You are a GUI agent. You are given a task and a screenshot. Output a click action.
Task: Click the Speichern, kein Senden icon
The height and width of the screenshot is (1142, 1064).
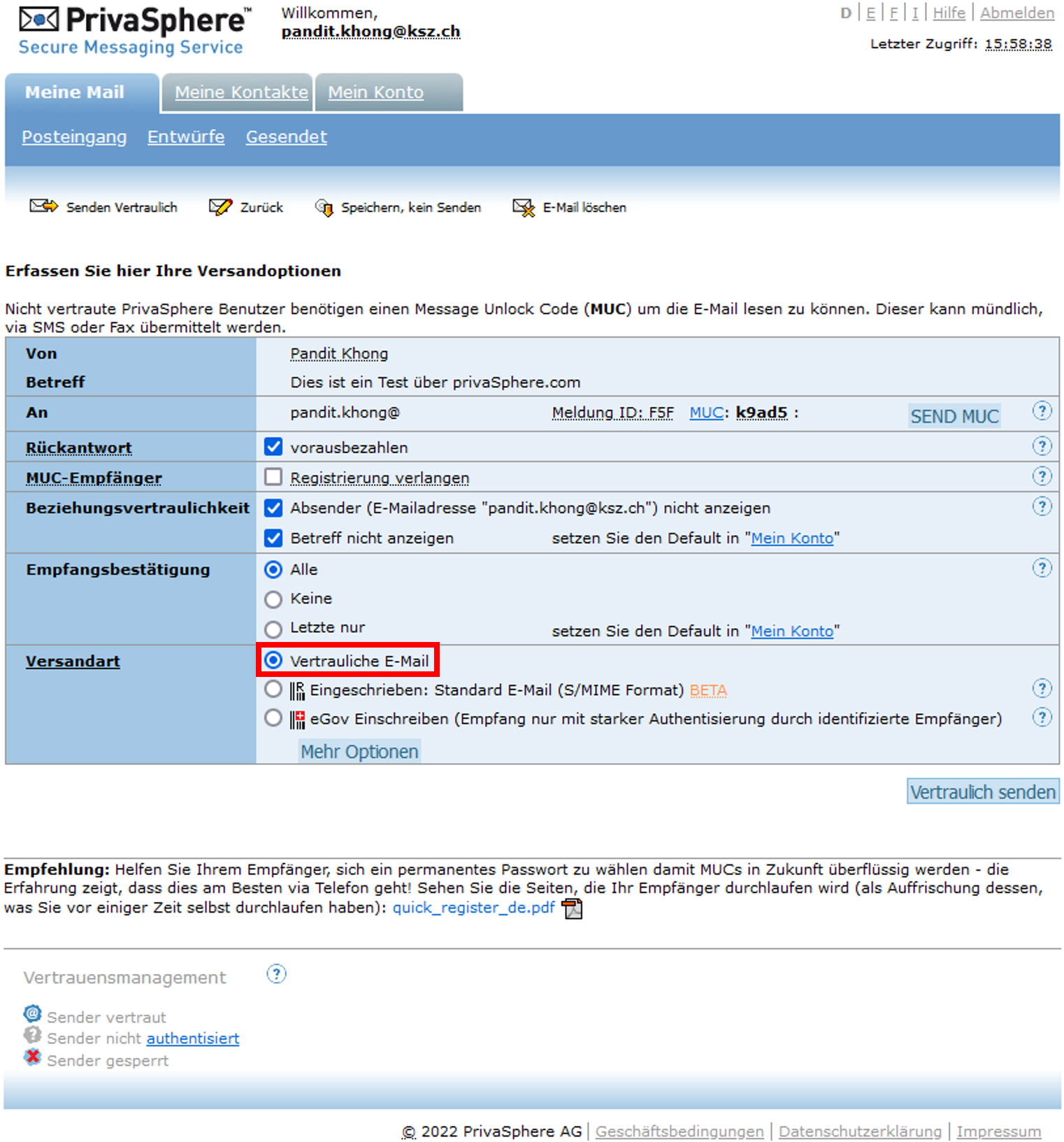click(x=324, y=208)
